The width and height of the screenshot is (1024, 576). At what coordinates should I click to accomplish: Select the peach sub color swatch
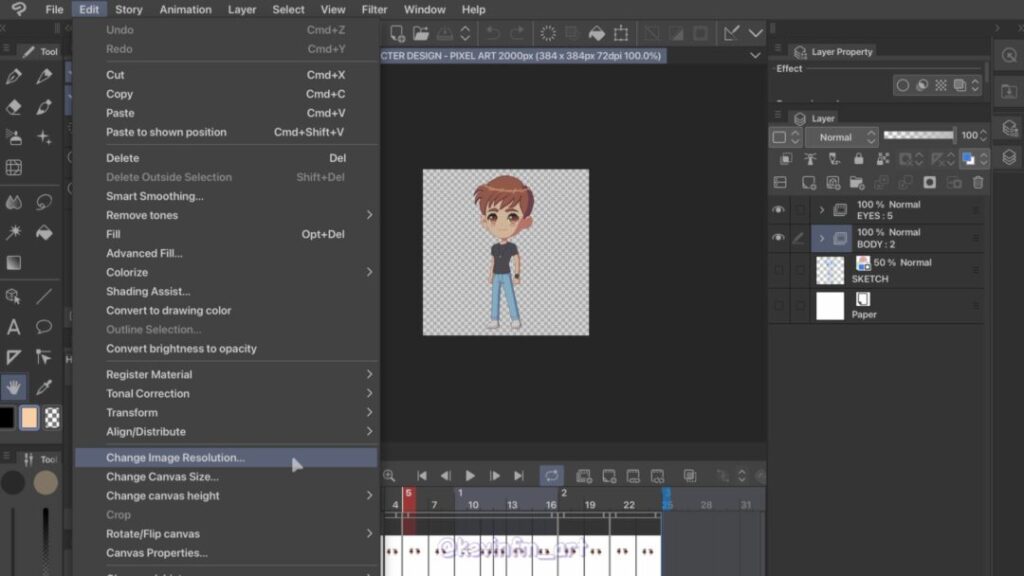point(30,418)
